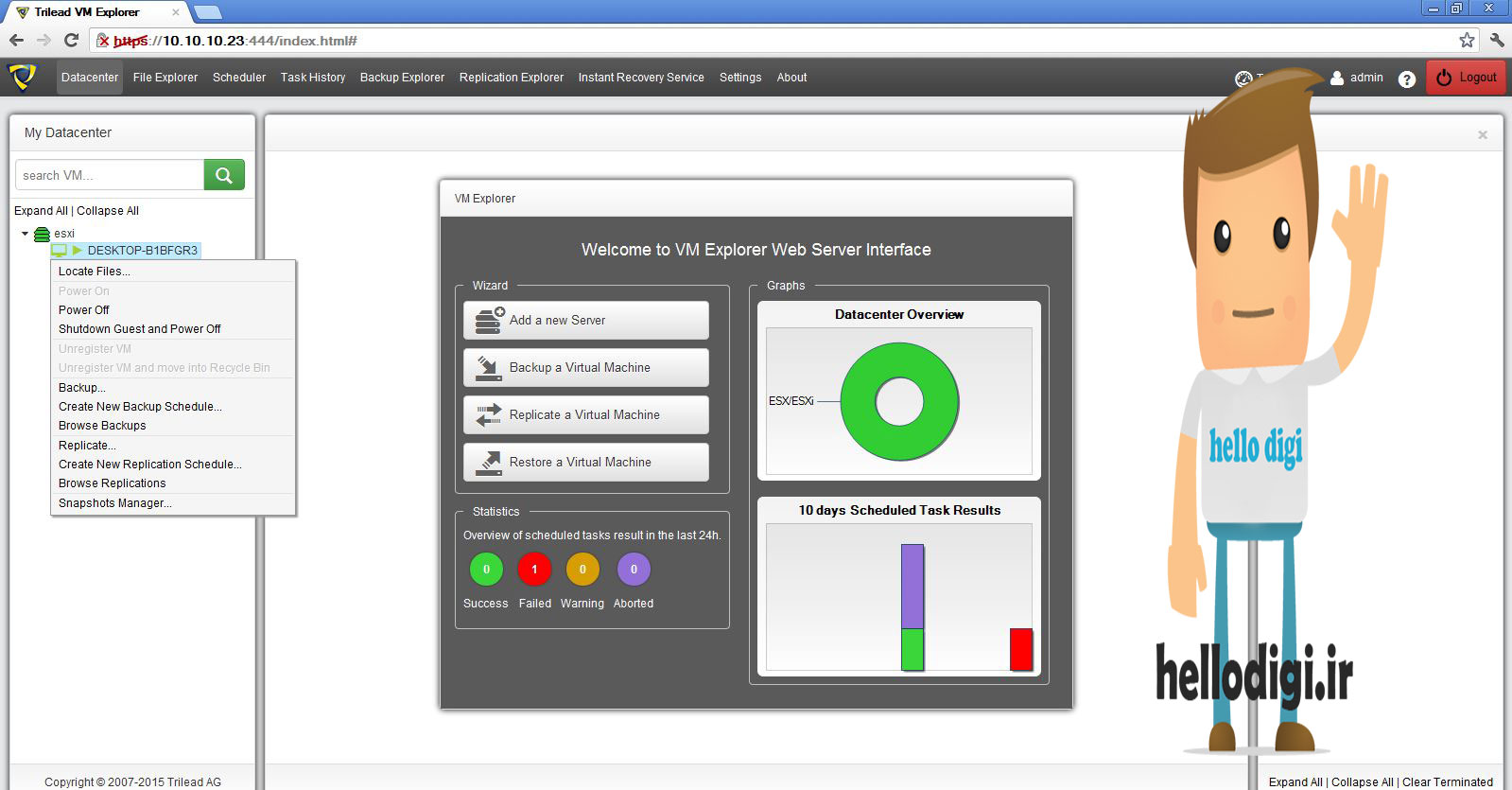Click Expand All in the bottom task bar
This screenshot has height=790, width=1512.
click(1295, 782)
